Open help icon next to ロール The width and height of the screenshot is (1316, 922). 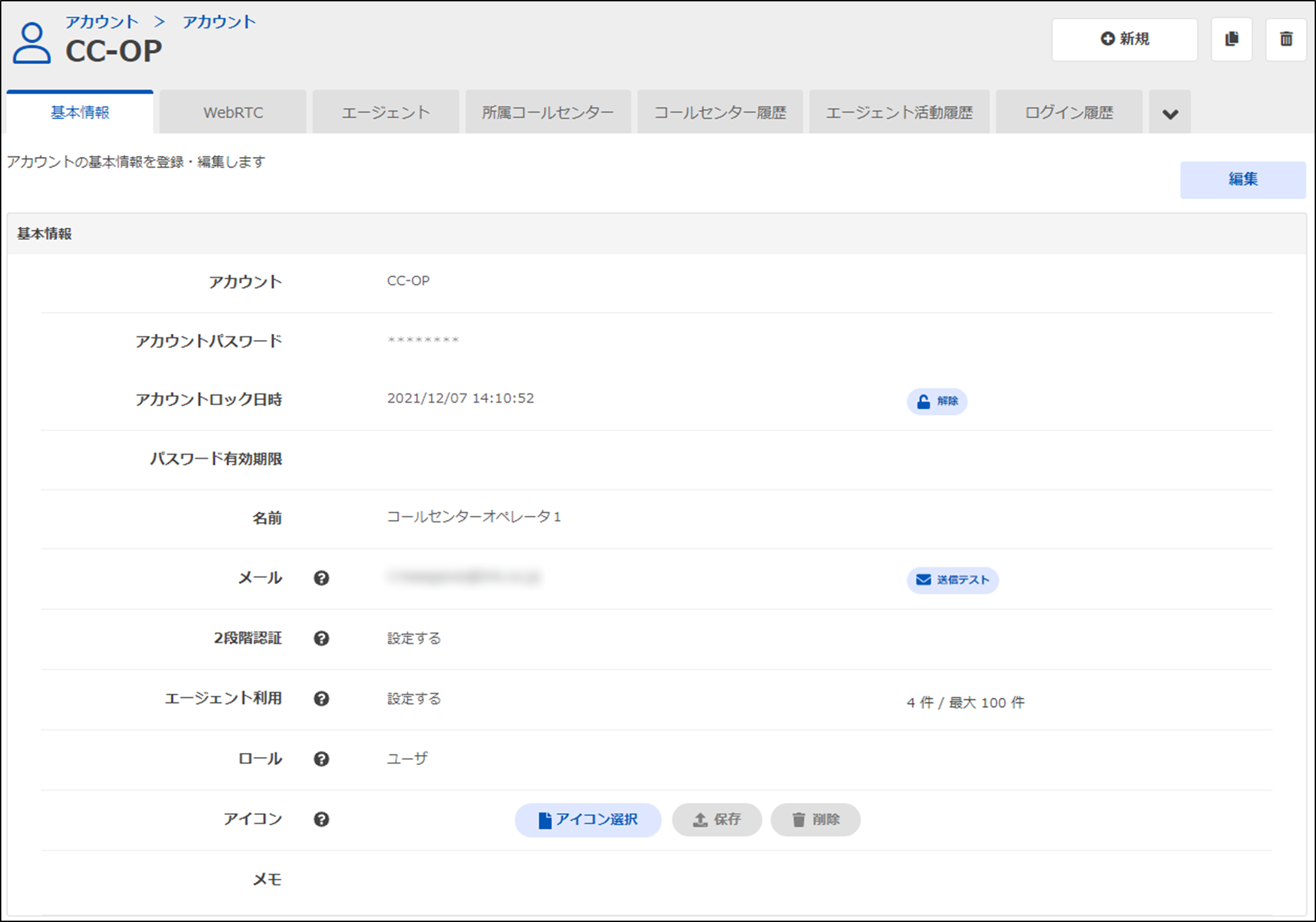(321, 759)
